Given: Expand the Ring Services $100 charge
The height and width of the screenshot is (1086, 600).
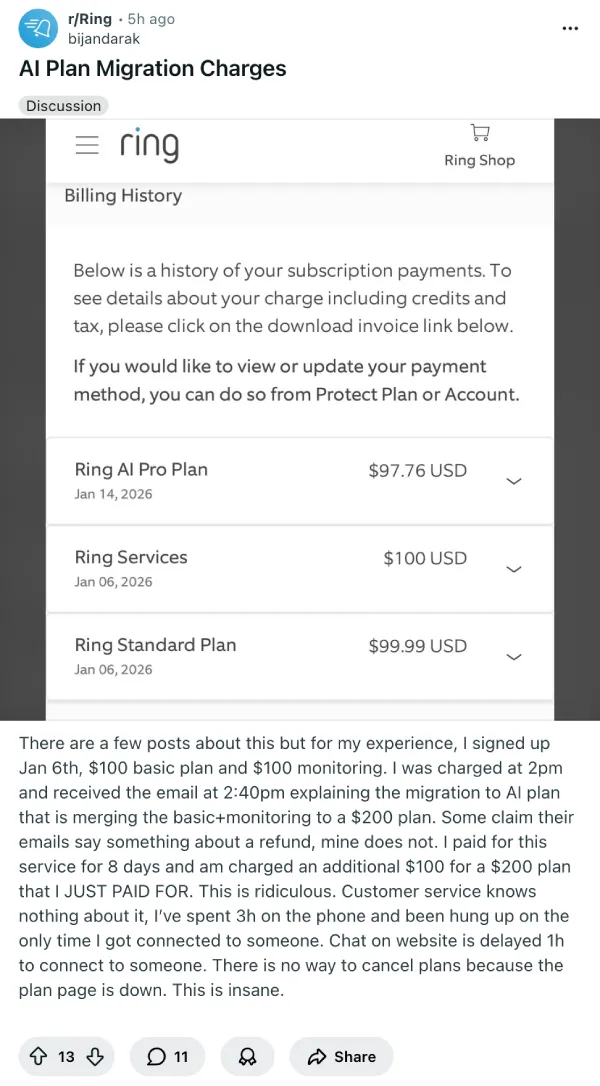Looking at the screenshot, I should pyautogui.click(x=514, y=569).
